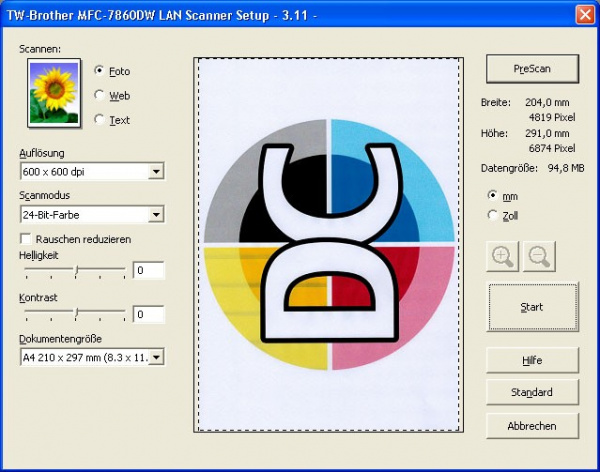Choose mm as measurement unit
Screen dimensions: 600x472
point(492,196)
